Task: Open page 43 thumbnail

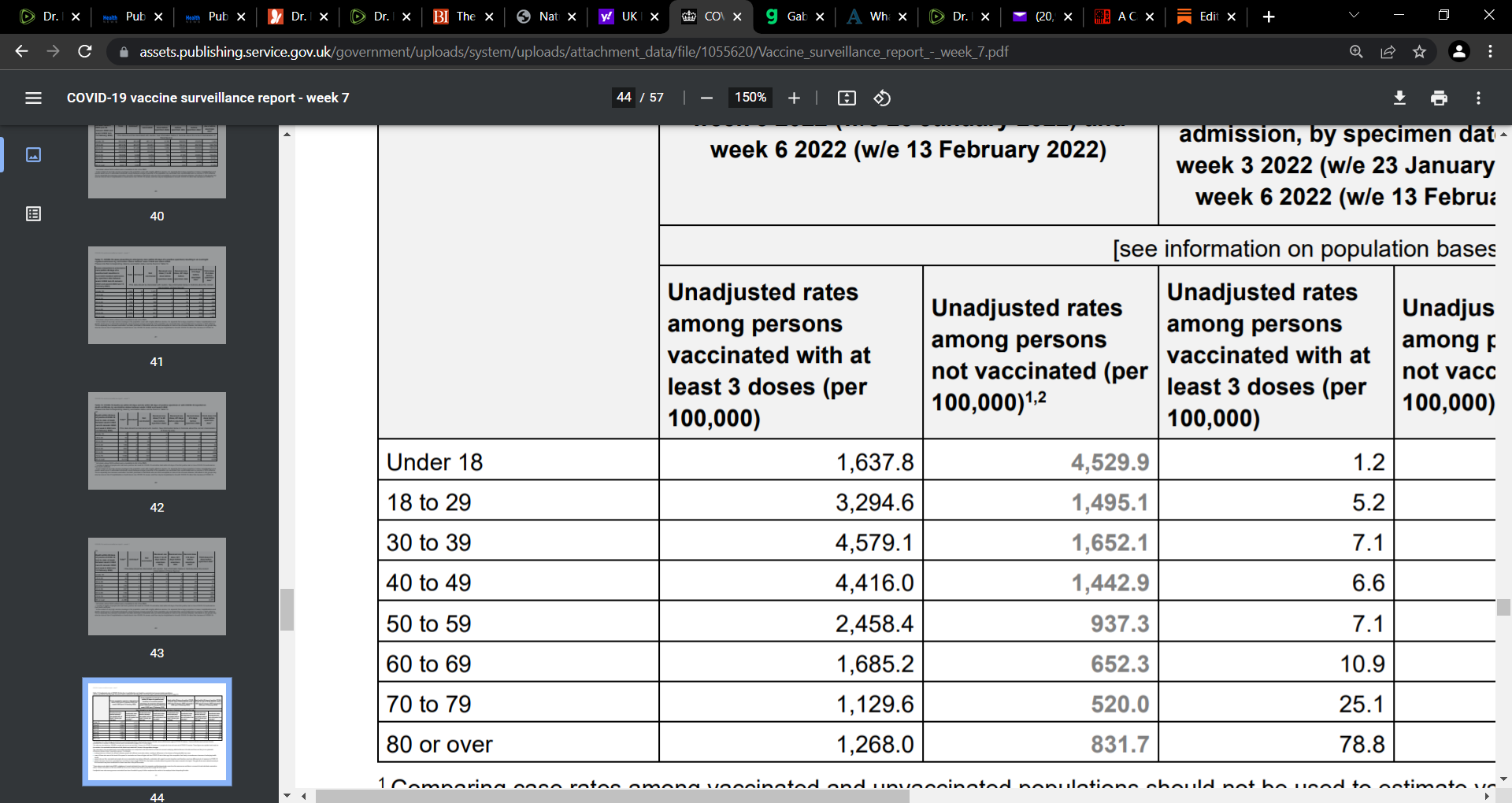Action: [x=157, y=587]
